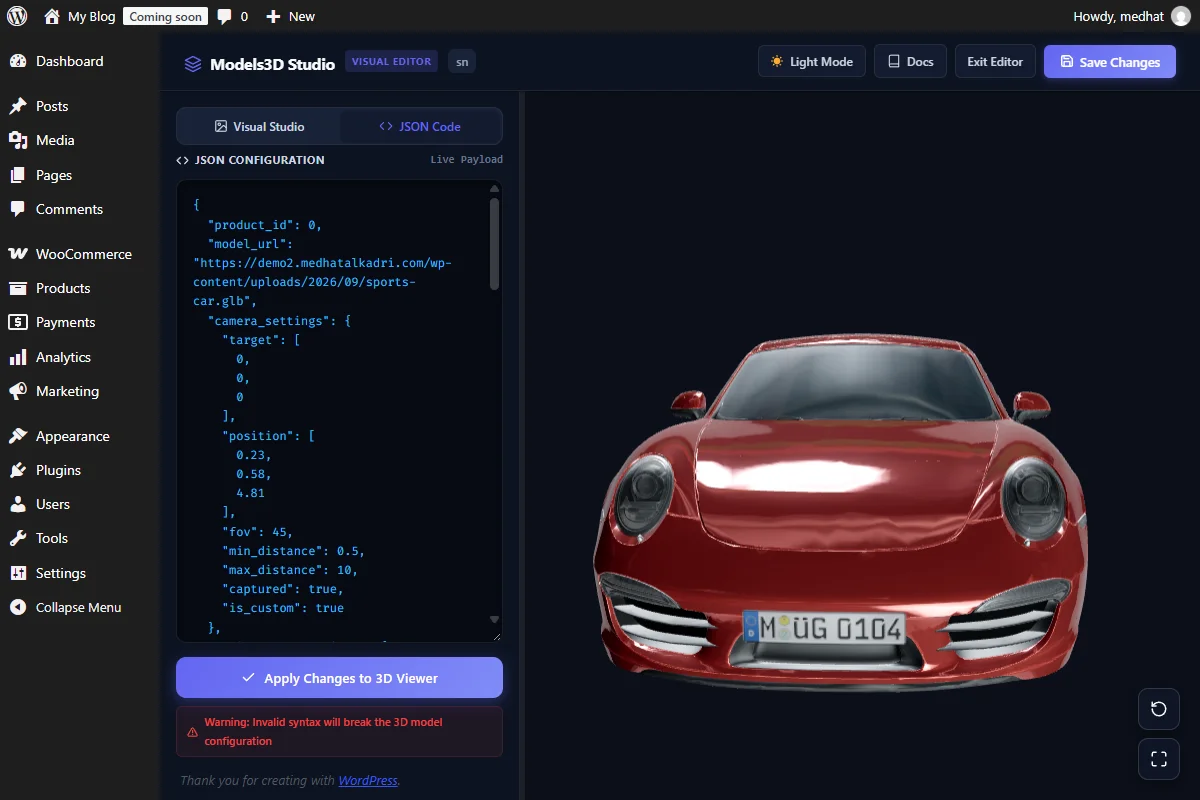Click the JSON editor scrollbar thumb
The height and width of the screenshot is (800, 1200).
(x=494, y=243)
